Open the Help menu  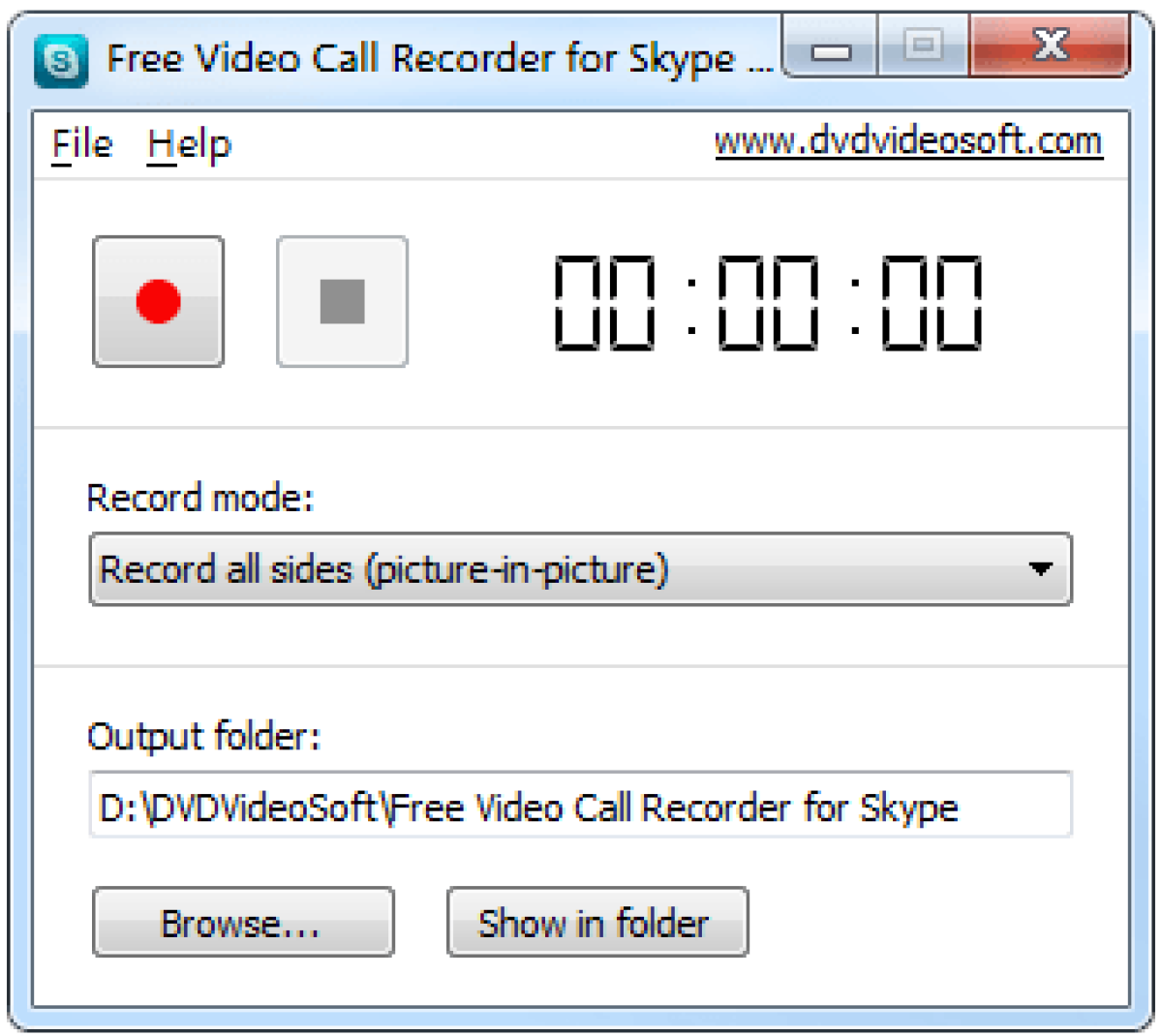(x=189, y=145)
